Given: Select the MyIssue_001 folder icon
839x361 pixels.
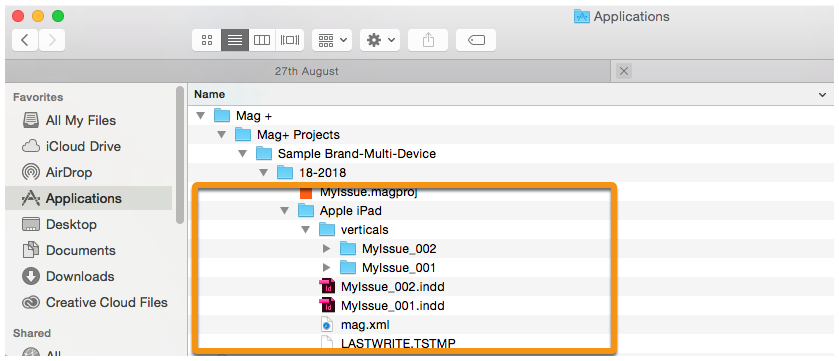Looking at the screenshot, I should click(x=348, y=267).
